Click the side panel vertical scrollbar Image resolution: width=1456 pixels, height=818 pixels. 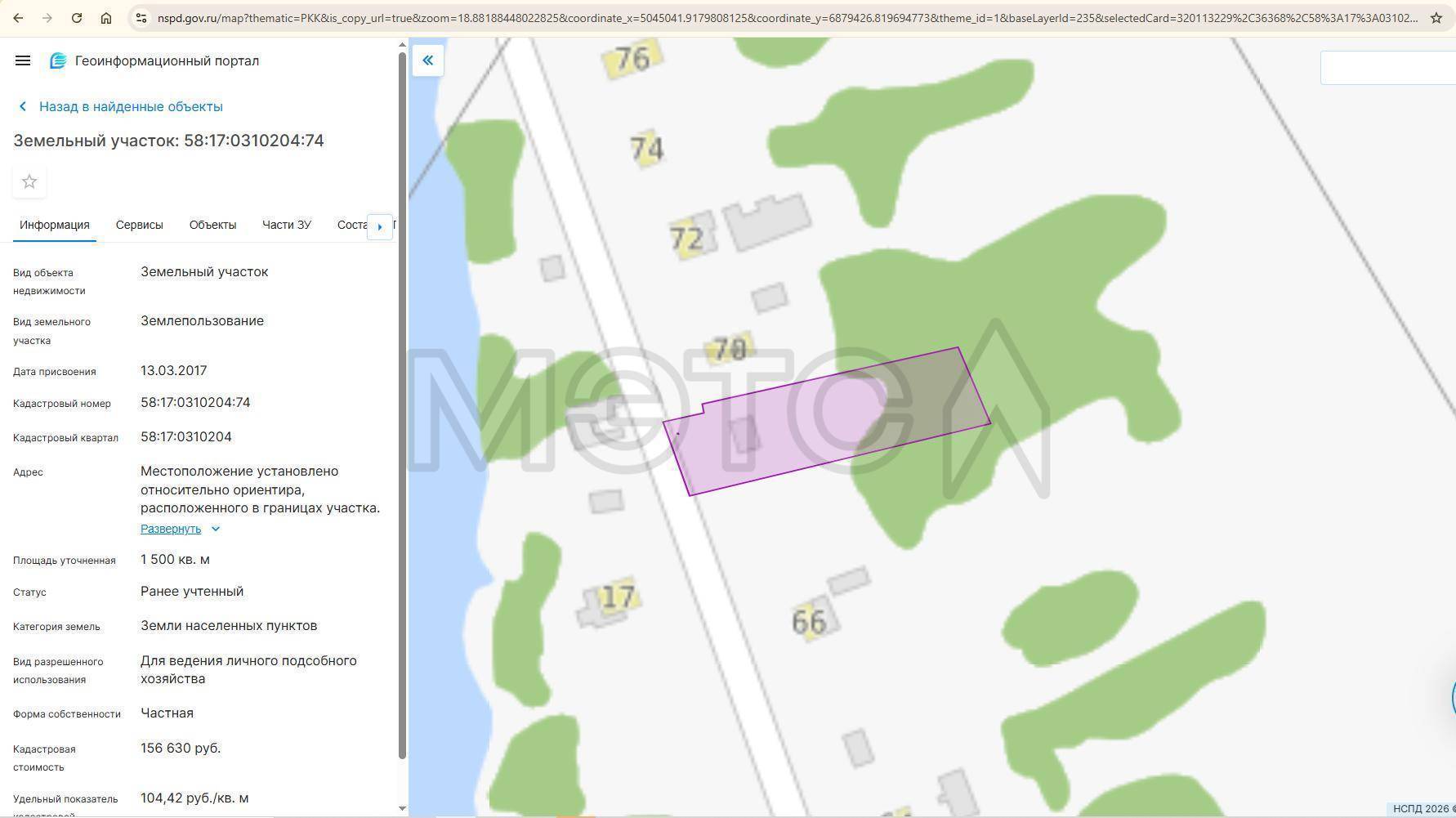(x=402, y=409)
